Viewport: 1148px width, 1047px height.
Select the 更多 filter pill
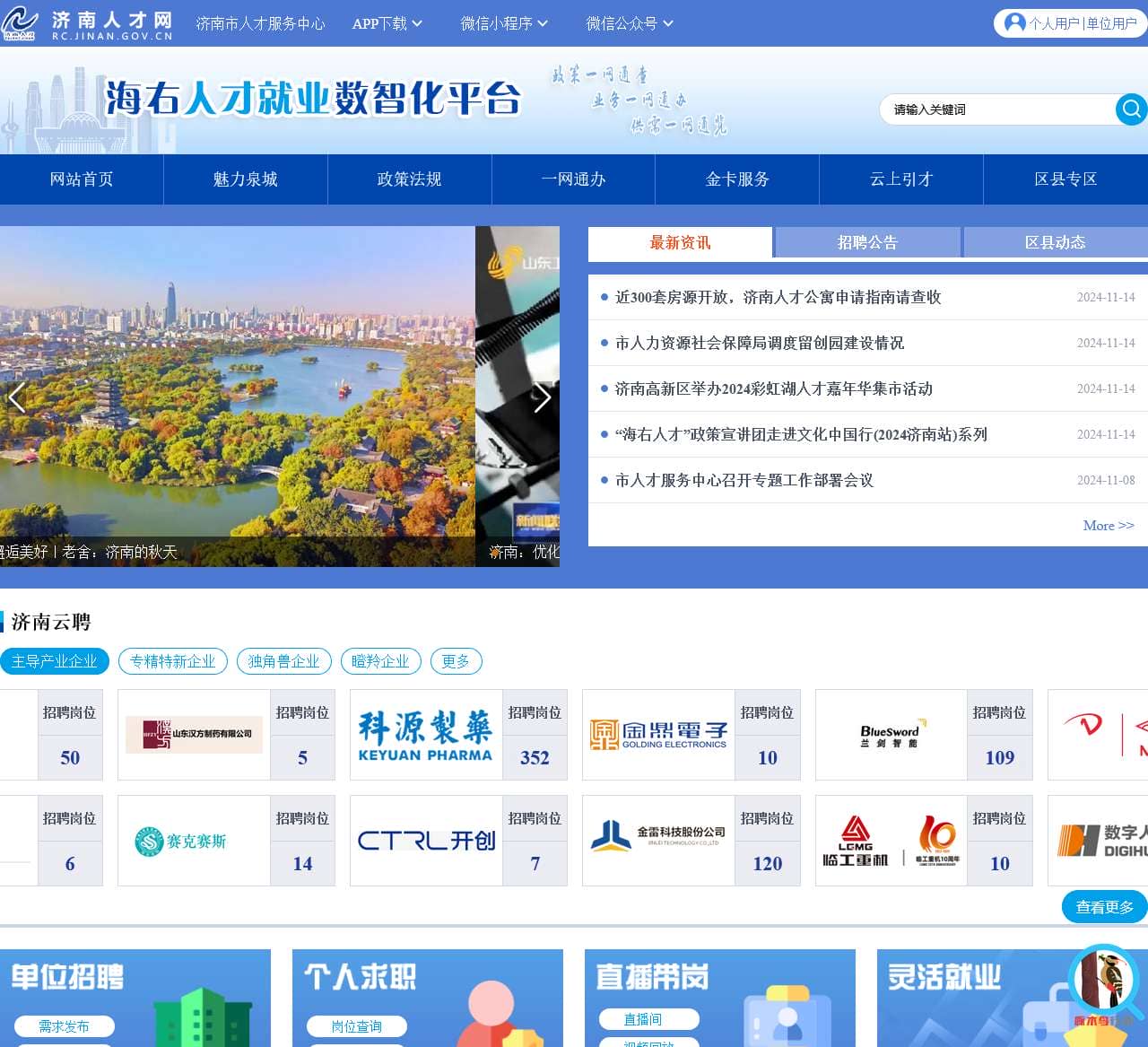tap(457, 661)
